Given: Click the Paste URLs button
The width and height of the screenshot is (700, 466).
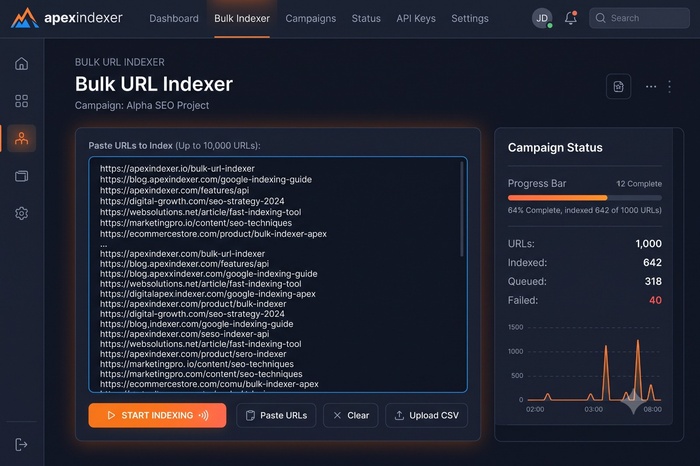Looking at the screenshot, I should tap(276, 416).
